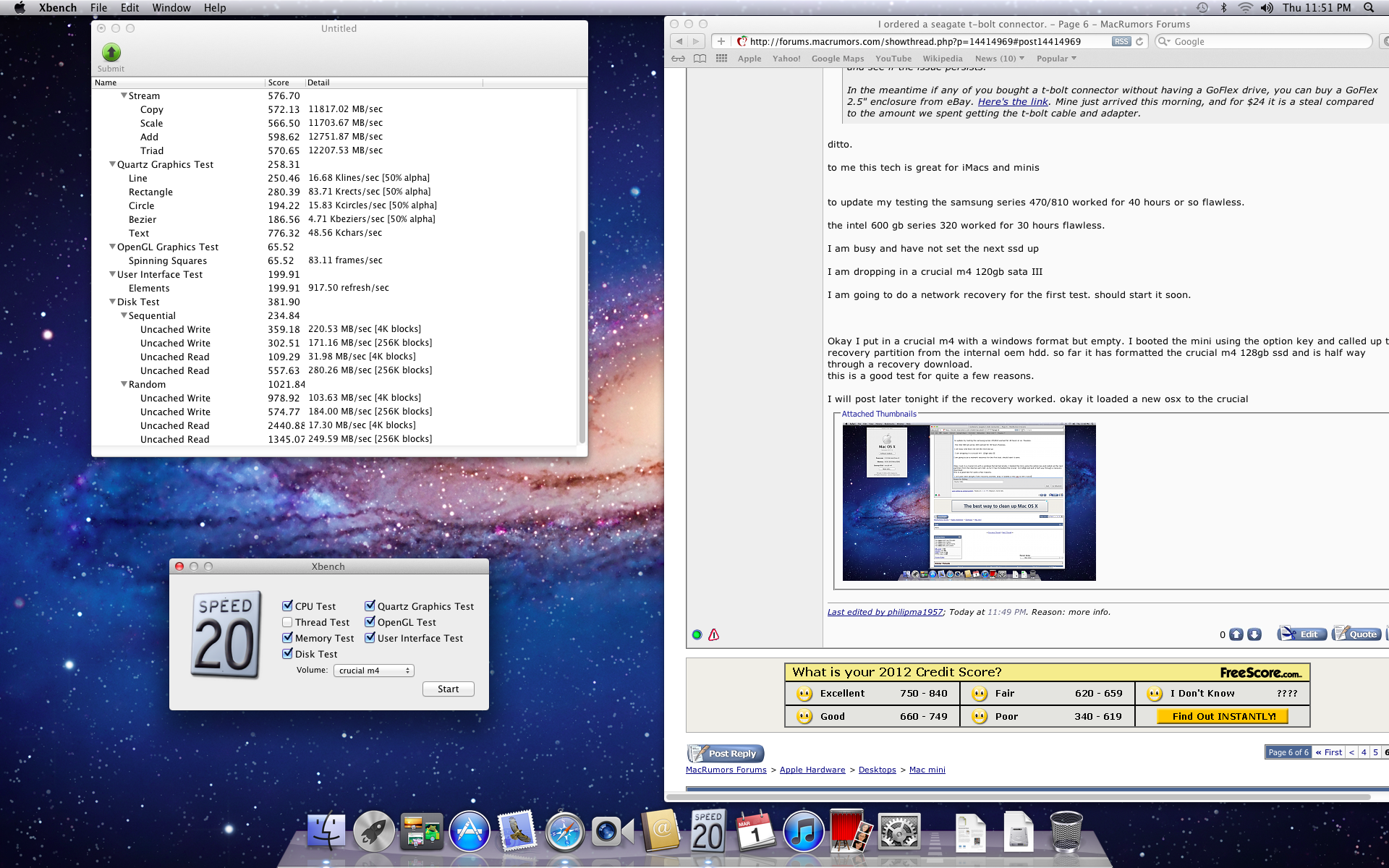This screenshot has width=1389, height=868.
Task: Open Safari bookmarks book icon
Action: tap(700, 59)
